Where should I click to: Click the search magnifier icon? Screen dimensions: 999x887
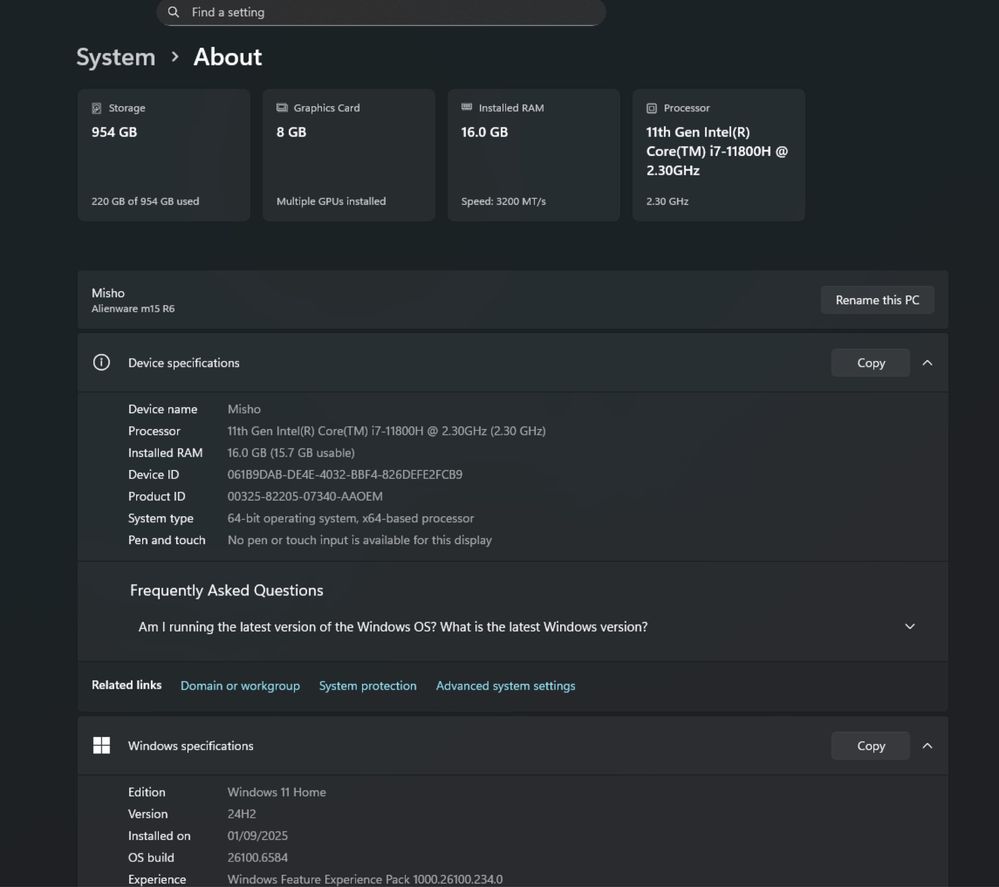pyautogui.click(x=173, y=12)
